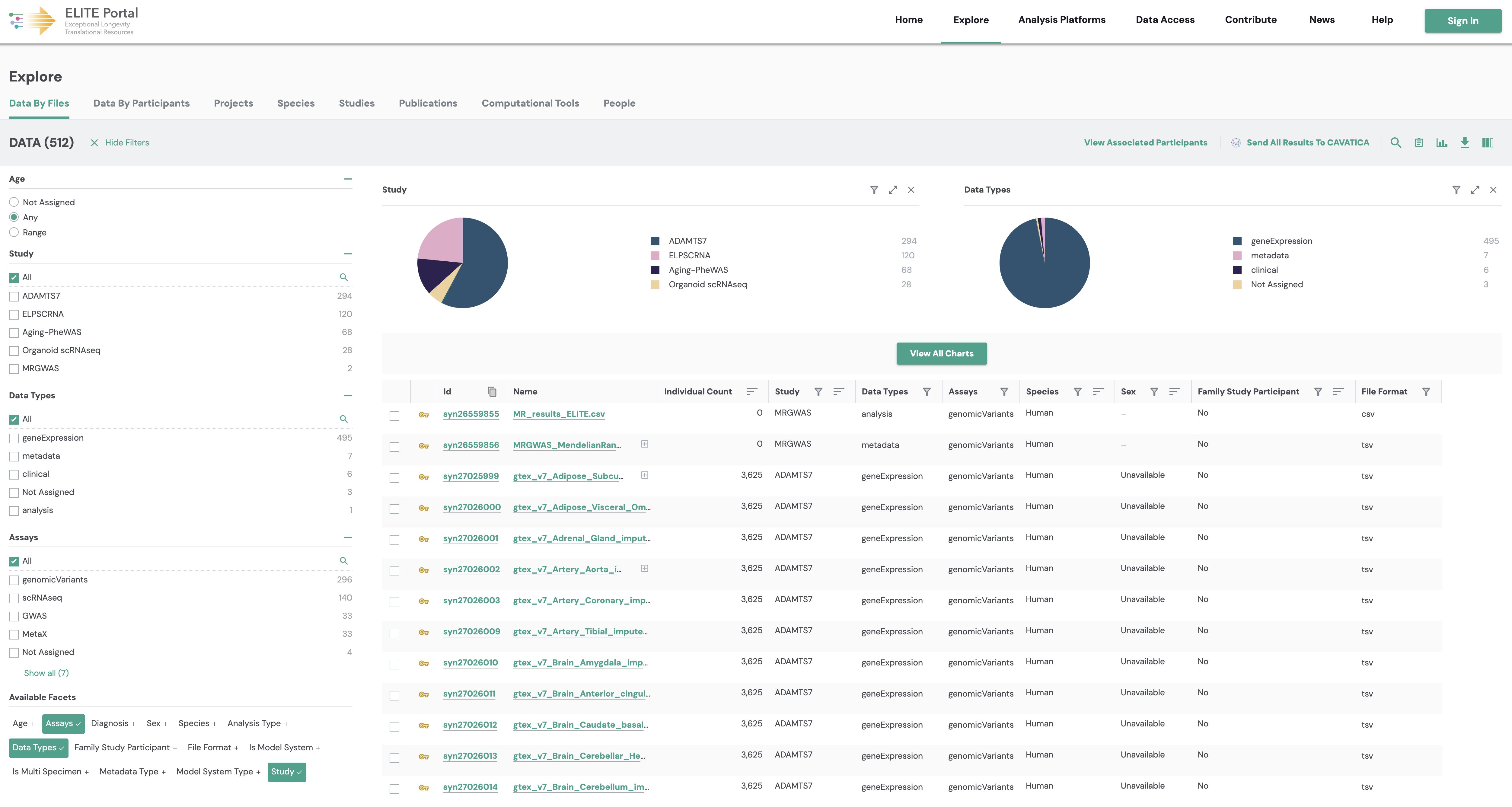Image resolution: width=1512 pixels, height=807 pixels.
Task: Select the Age Range radio option
Action: (14, 232)
